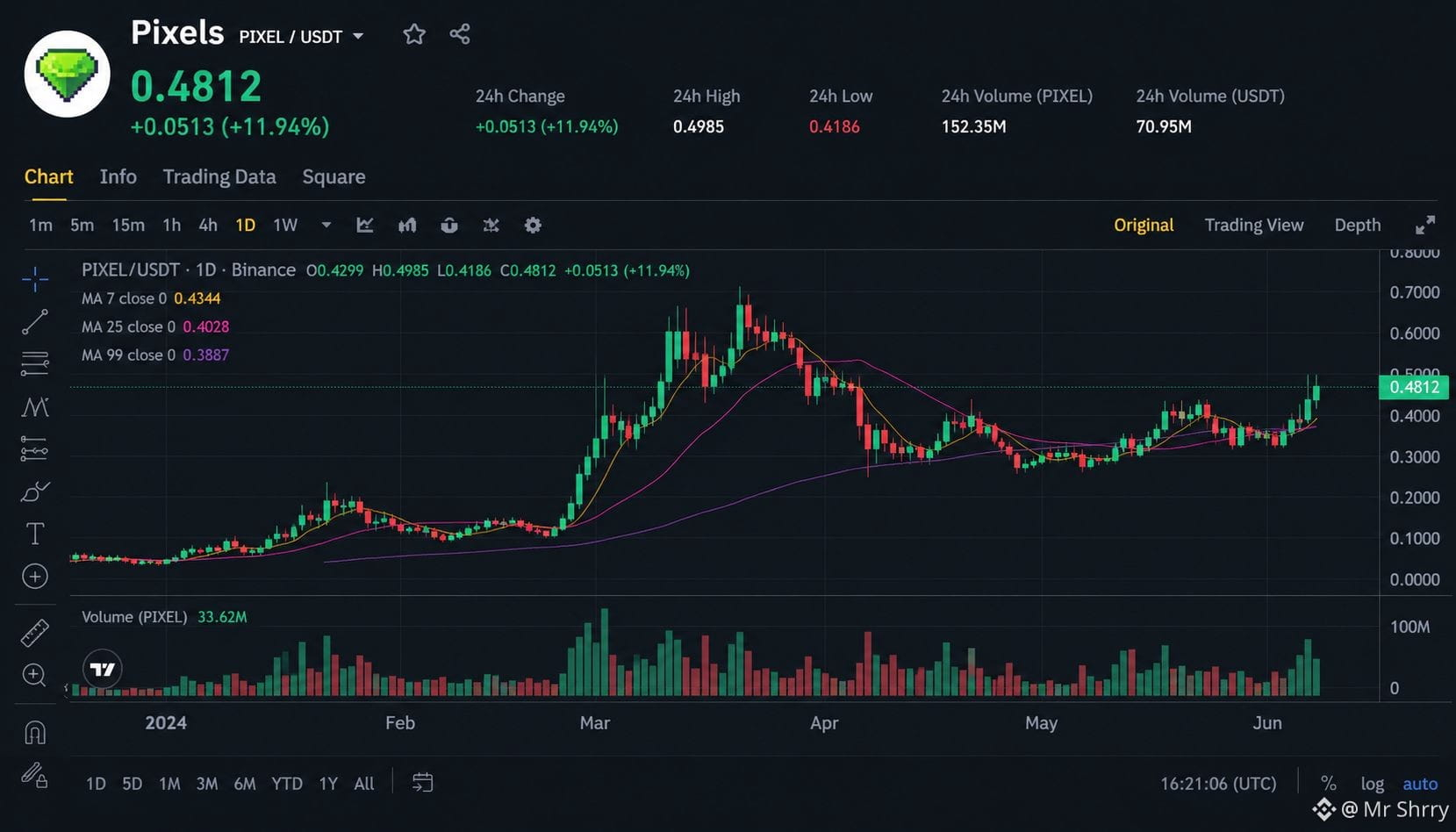Click the TradingView logo badge
The width and height of the screenshot is (1456, 832).
click(103, 670)
